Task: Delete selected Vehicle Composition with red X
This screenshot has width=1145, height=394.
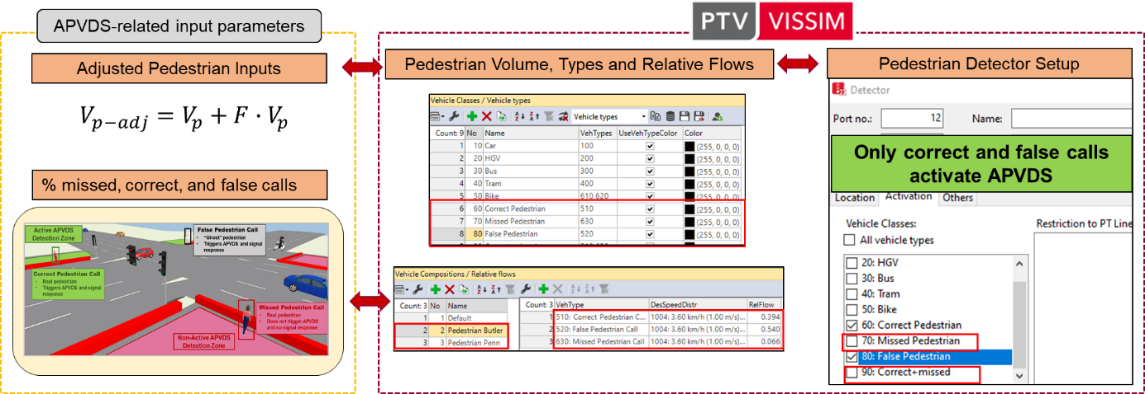Action: click(x=450, y=290)
